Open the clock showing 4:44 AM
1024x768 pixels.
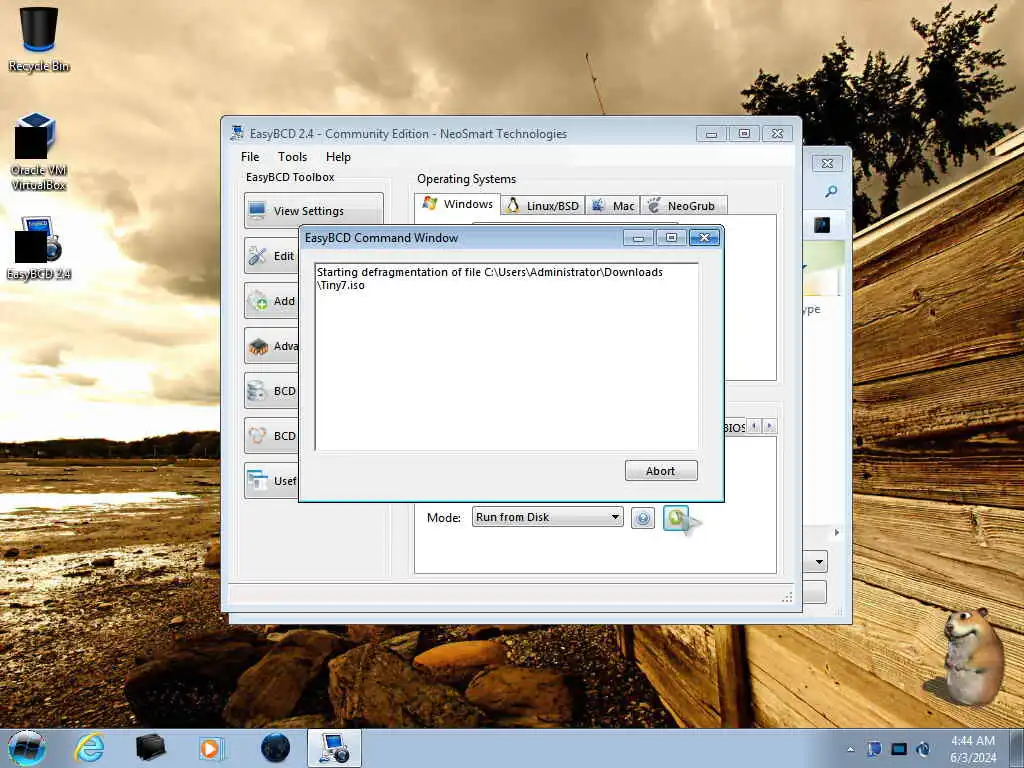click(x=973, y=749)
